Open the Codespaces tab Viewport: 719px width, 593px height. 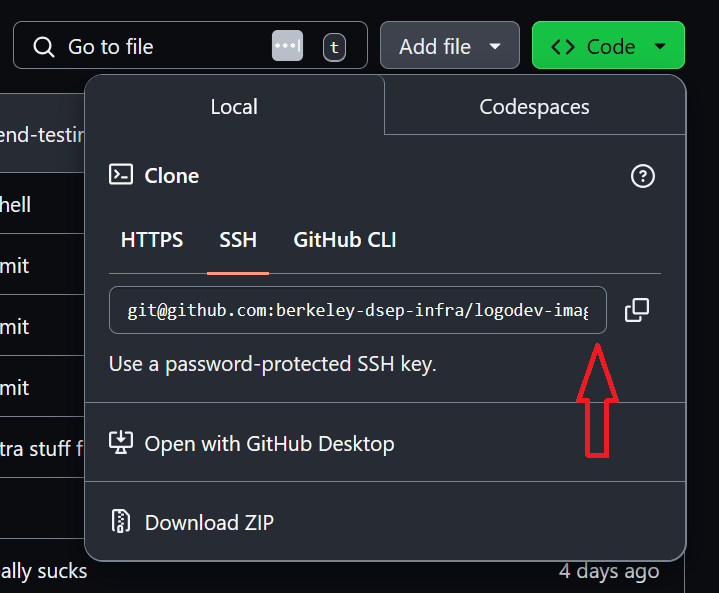pyautogui.click(x=534, y=107)
